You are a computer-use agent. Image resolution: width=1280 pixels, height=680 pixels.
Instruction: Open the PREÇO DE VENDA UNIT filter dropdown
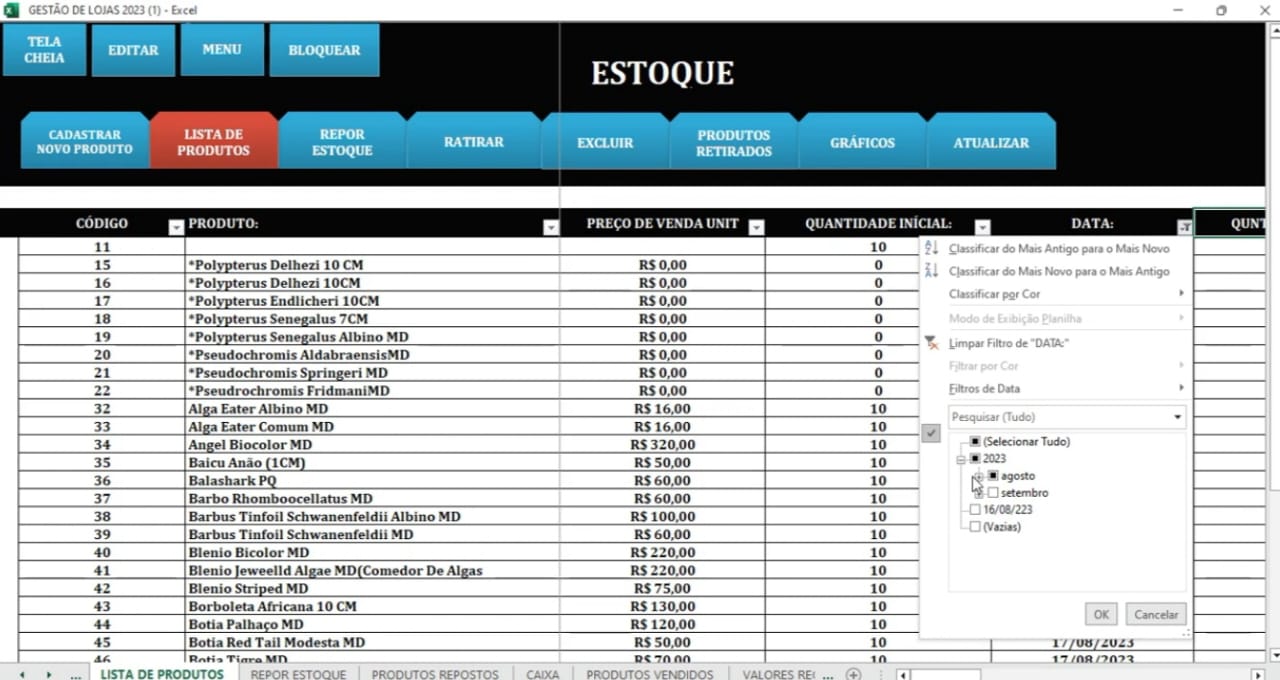coord(756,228)
